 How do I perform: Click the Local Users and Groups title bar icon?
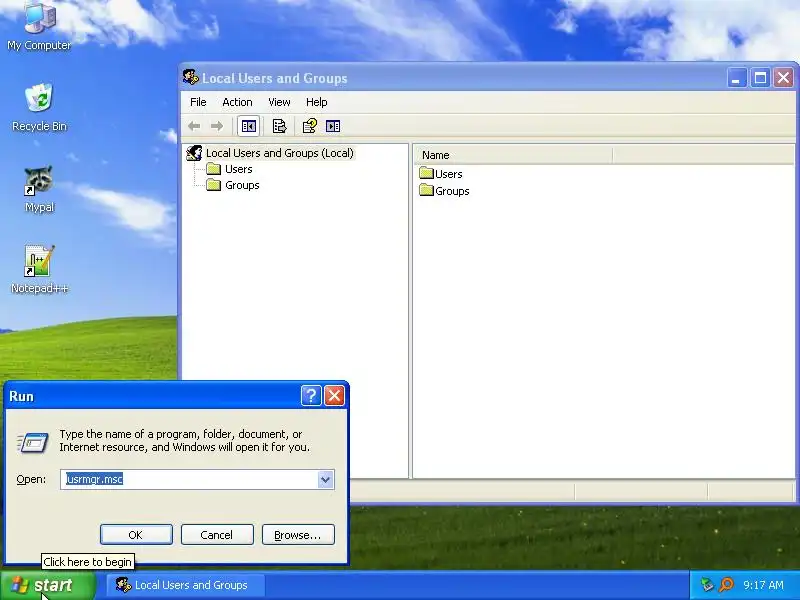click(190, 78)
